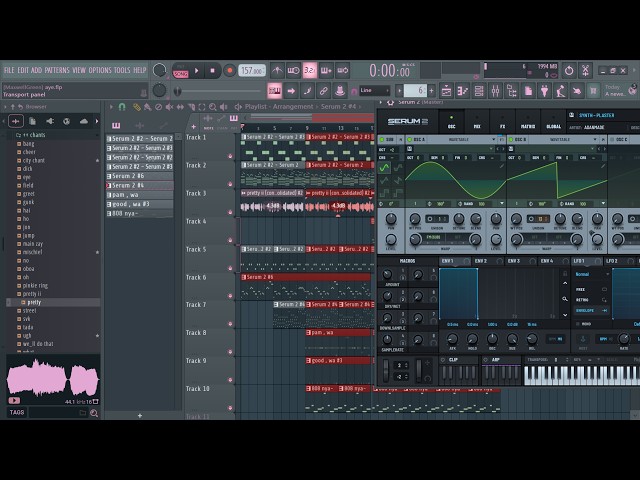This screenshot has width=640, height=480.
Task: Click the 157 tempo field
Action: (251, 71)
